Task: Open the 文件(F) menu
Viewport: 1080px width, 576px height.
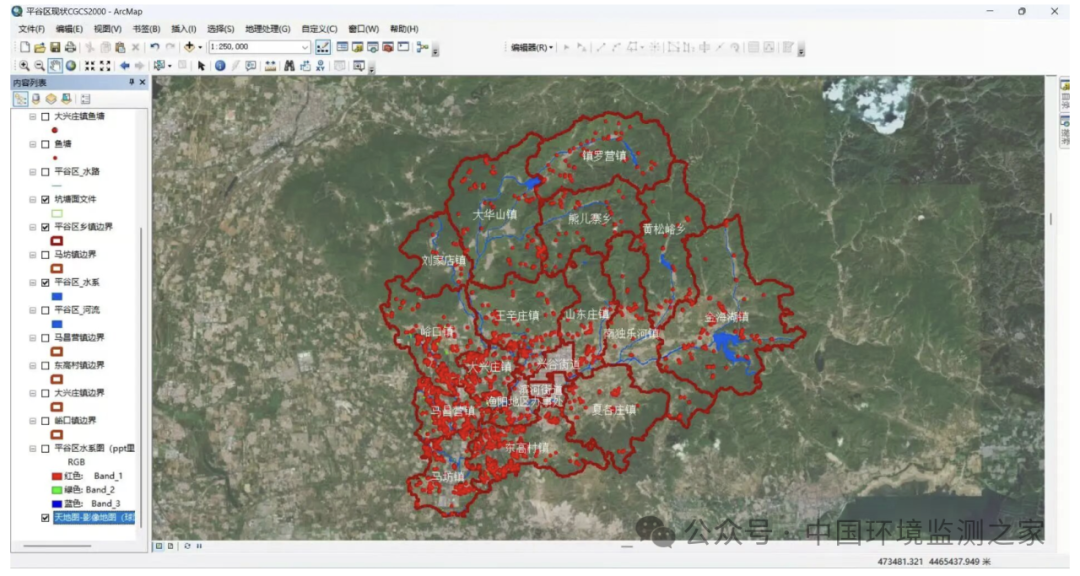Action: [32, 29]
